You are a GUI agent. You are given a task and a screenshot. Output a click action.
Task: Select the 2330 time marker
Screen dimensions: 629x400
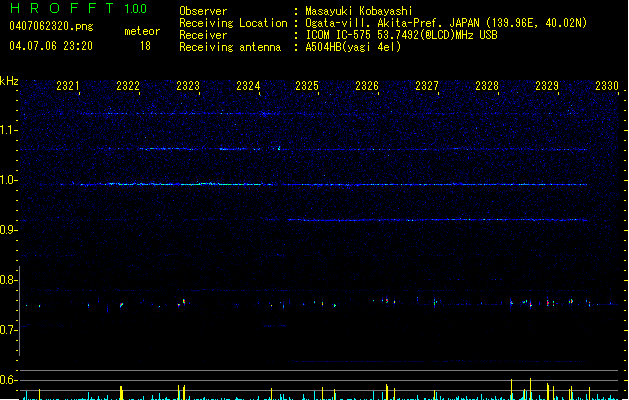tap(607, 87)
